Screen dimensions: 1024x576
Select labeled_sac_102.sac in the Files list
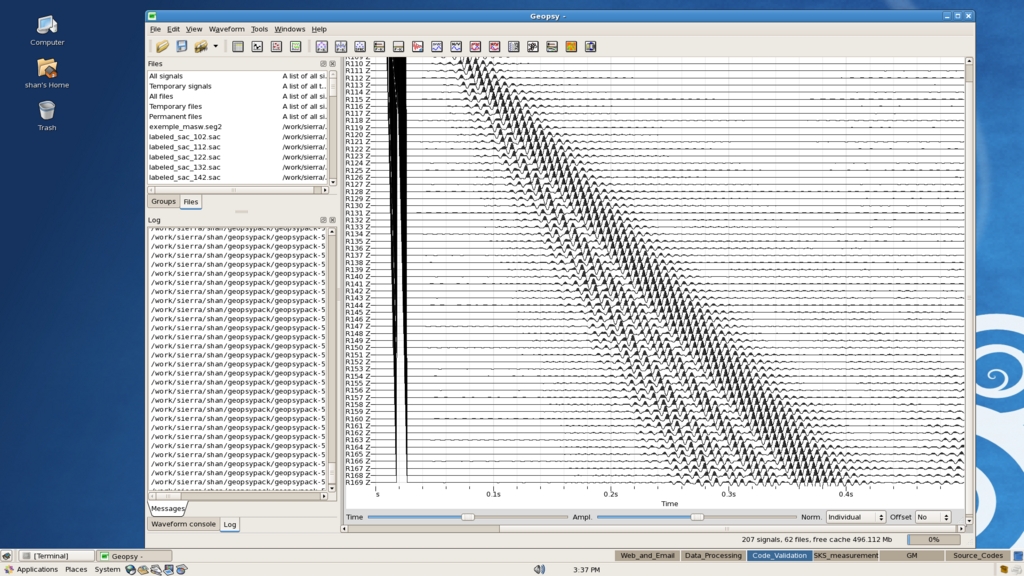pyautogui.click(x=185, y=137)
